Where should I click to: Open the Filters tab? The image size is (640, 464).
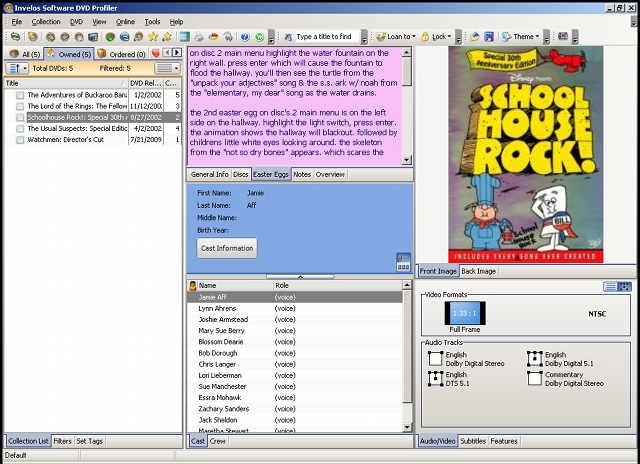[x=62, y=441]
